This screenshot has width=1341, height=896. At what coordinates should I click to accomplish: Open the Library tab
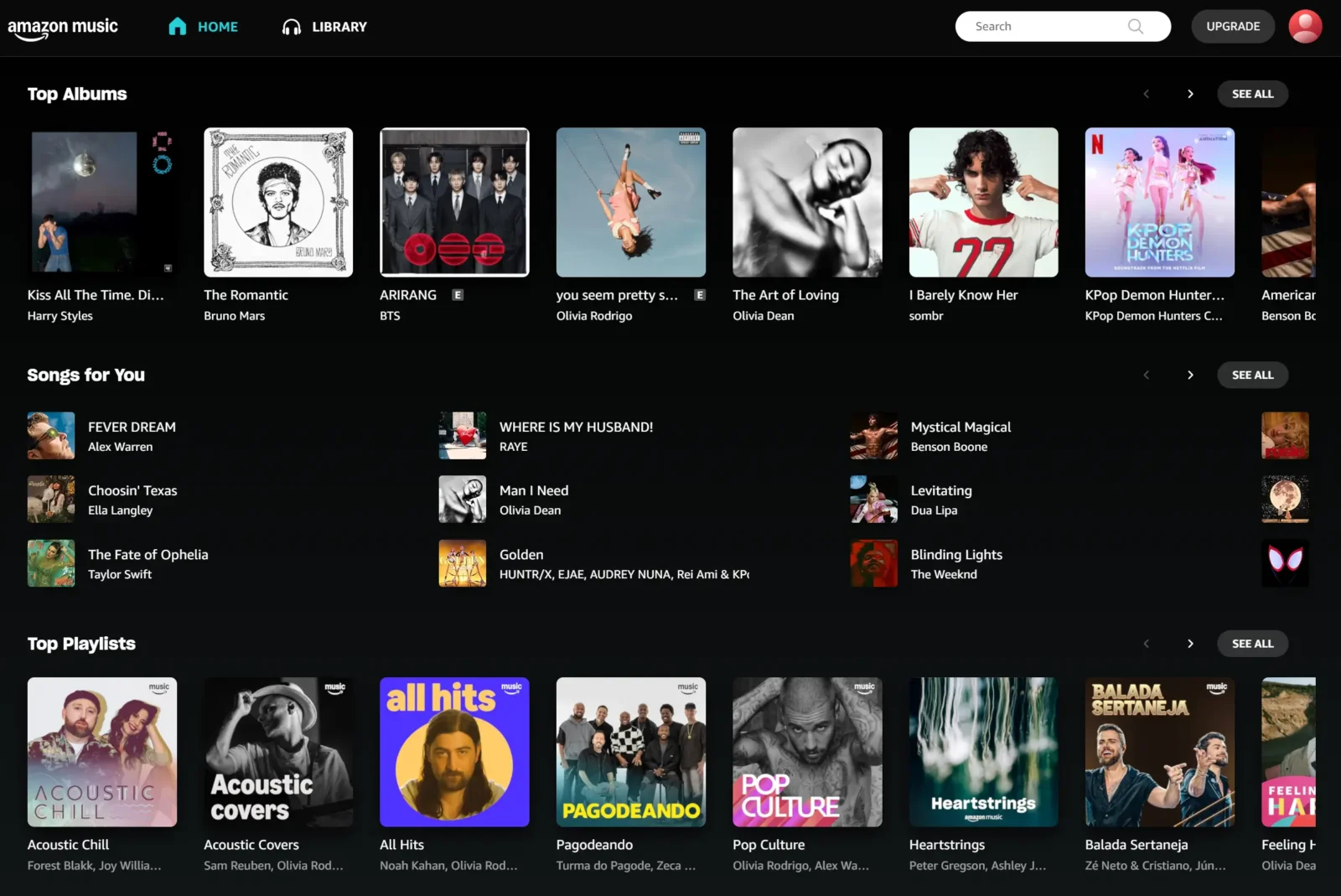pyautogui.click(x=324, y=27)
